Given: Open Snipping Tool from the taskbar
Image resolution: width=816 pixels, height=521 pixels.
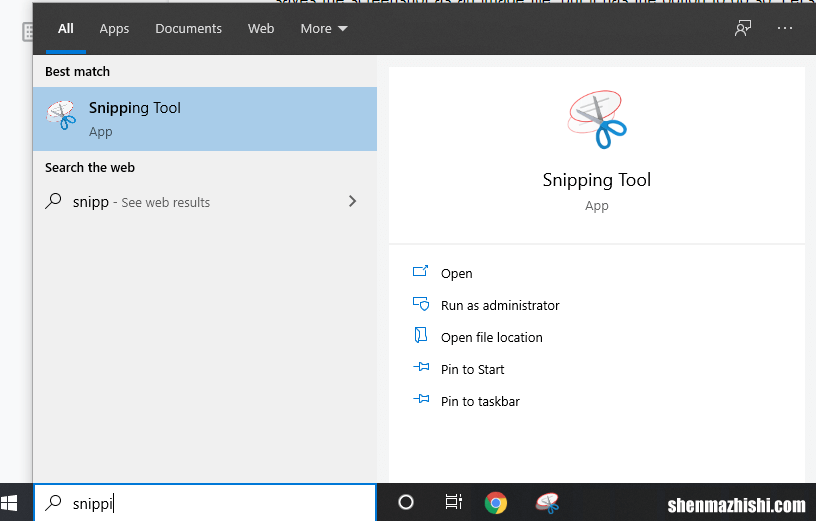Looking at the screenshot, I should point(547,503).
